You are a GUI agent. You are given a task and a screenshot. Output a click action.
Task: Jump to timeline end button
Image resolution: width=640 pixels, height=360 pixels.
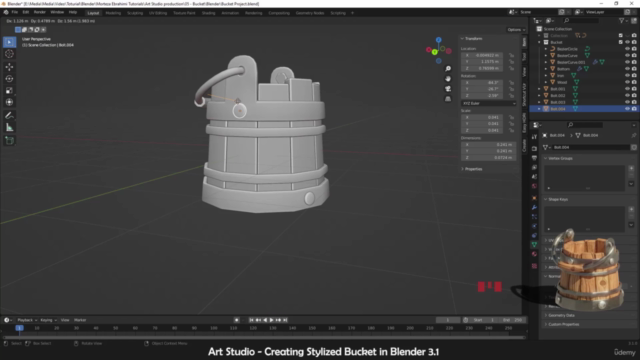coord(285,320)
